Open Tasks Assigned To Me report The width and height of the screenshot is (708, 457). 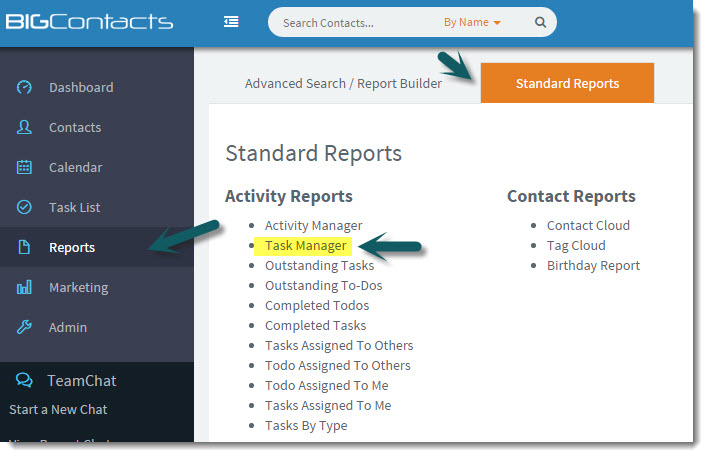[328, 406]
